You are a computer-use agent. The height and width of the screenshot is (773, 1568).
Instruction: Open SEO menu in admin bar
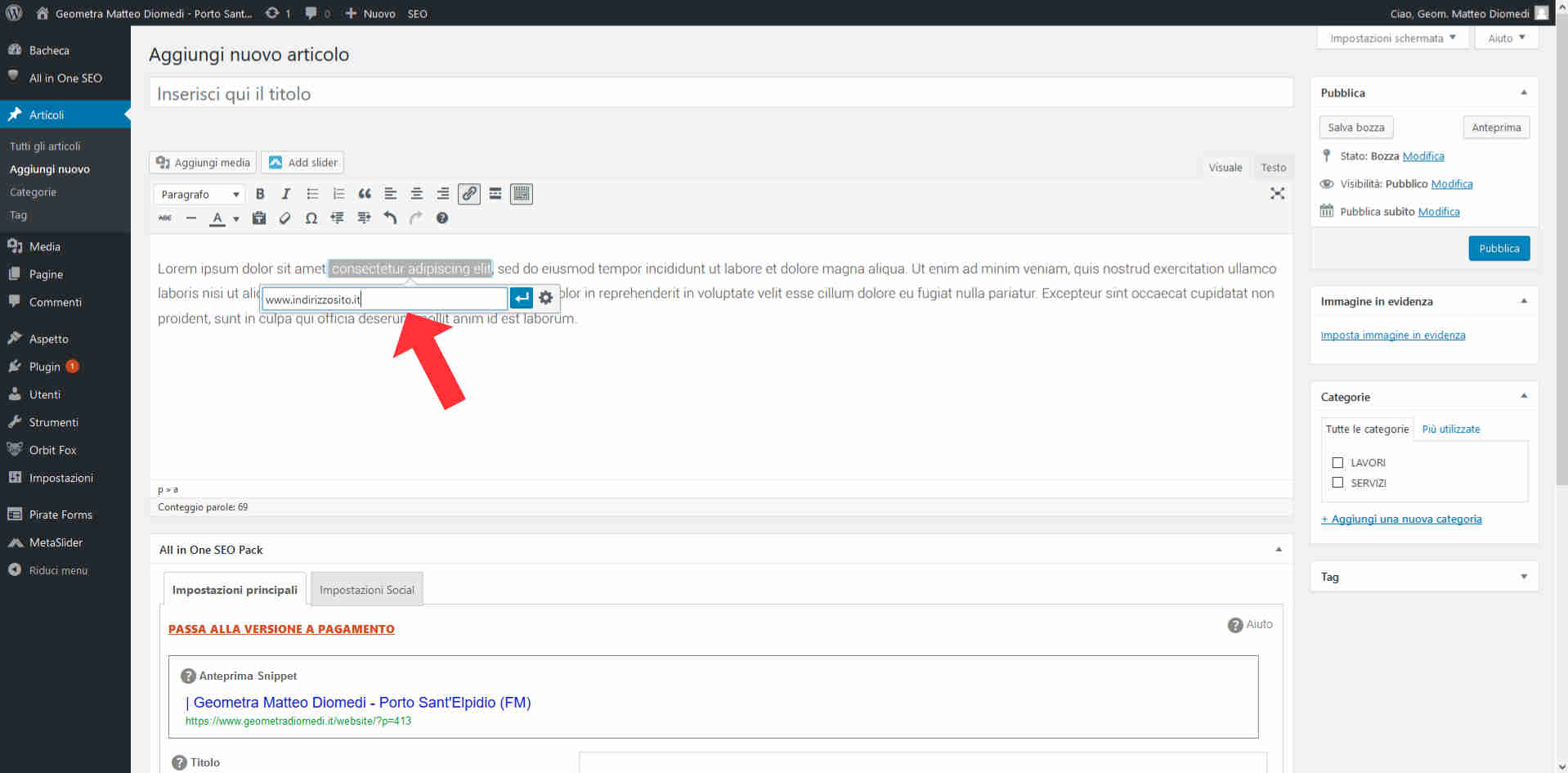pyautogui.click(x=417, y=13)
